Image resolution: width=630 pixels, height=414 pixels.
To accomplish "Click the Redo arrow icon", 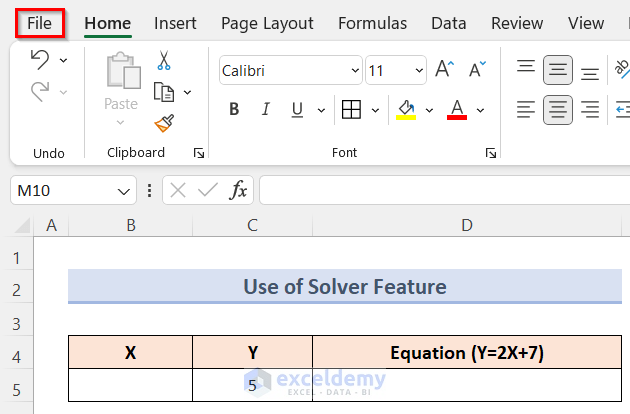I will coord(40,92).
